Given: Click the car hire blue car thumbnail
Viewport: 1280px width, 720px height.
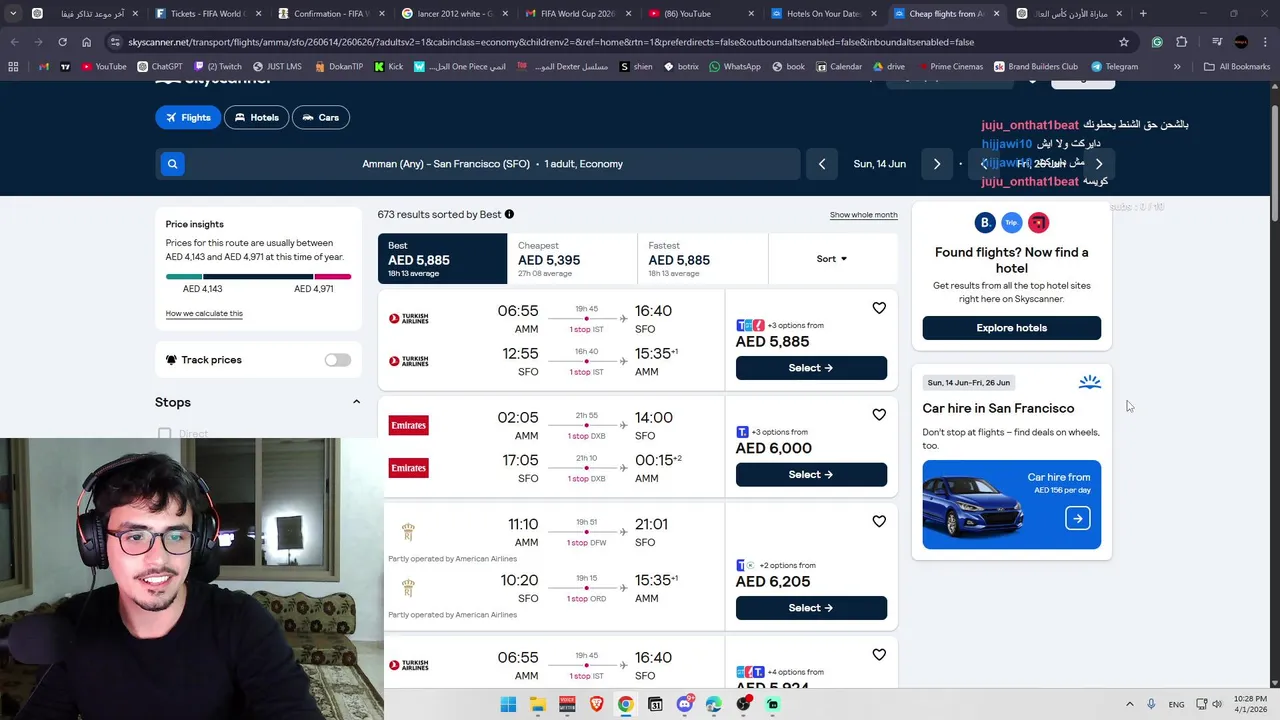Looking at the screenshot, I should point(971,507).
